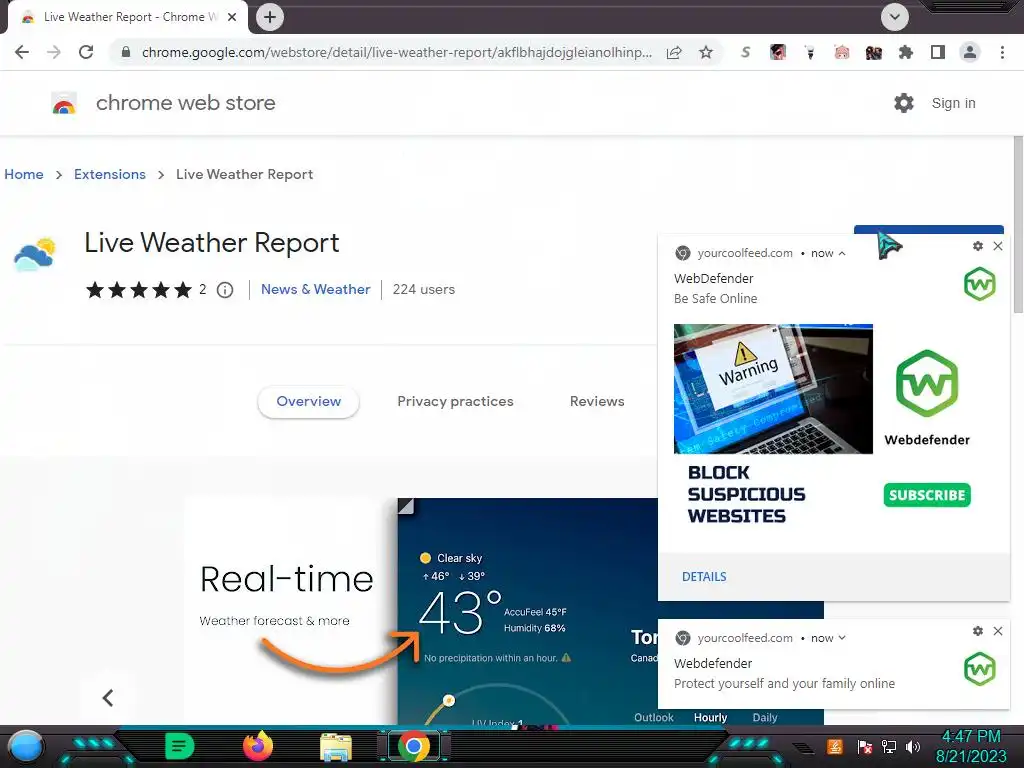Go back to the previous page

pos(22,52)
